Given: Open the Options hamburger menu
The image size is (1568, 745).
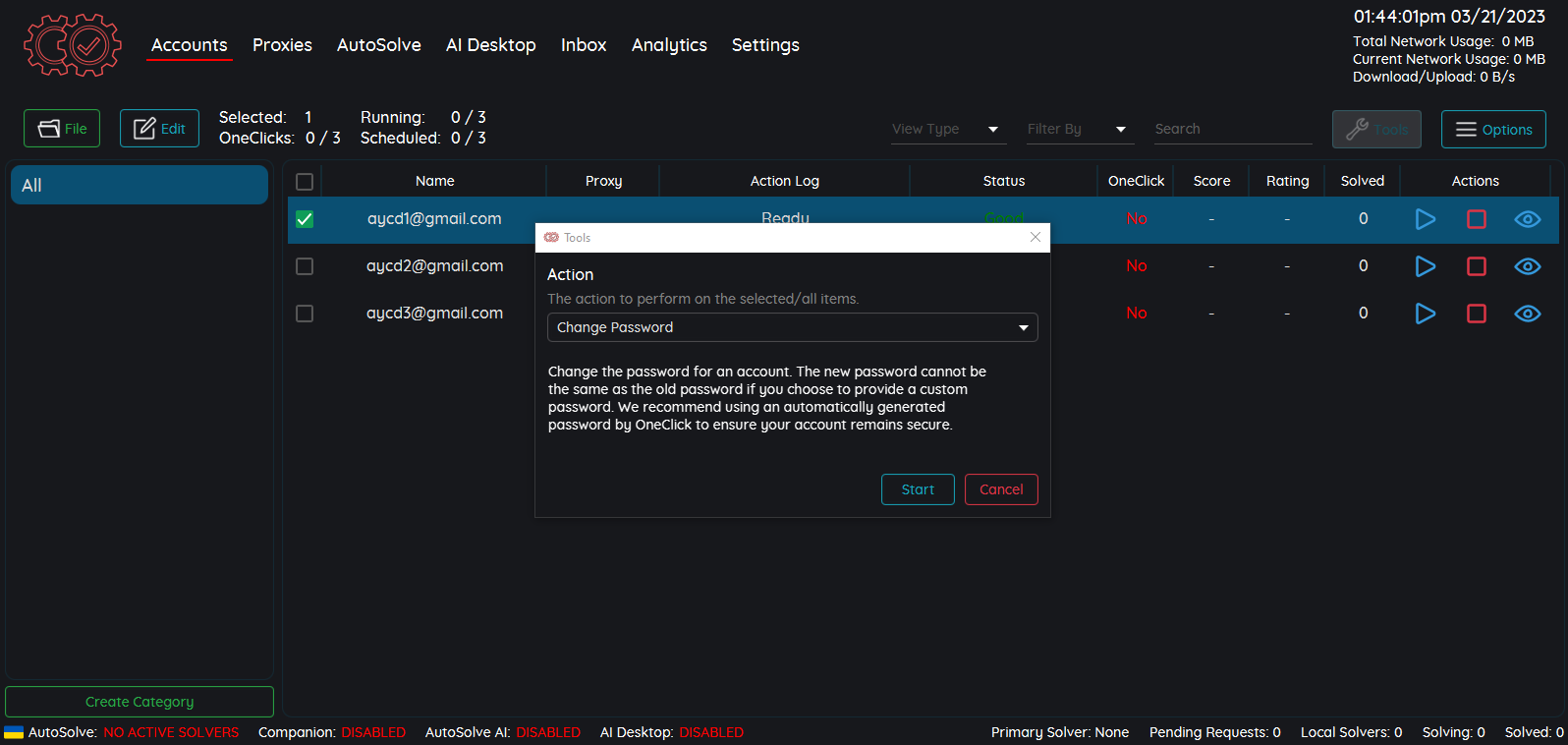Looking at the screenshot, I should point(1492,130).
